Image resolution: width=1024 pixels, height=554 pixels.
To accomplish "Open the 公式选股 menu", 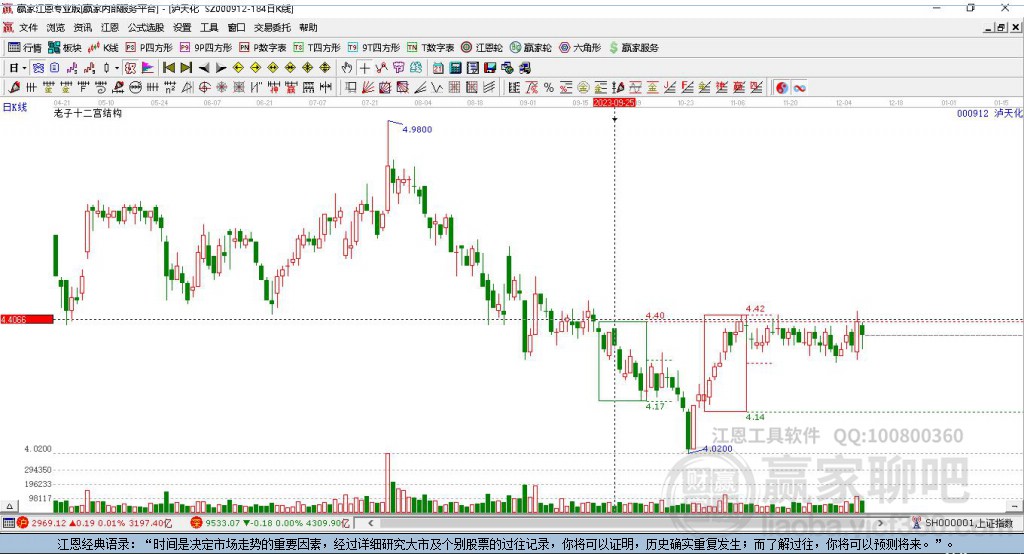I will coord(146,27).
